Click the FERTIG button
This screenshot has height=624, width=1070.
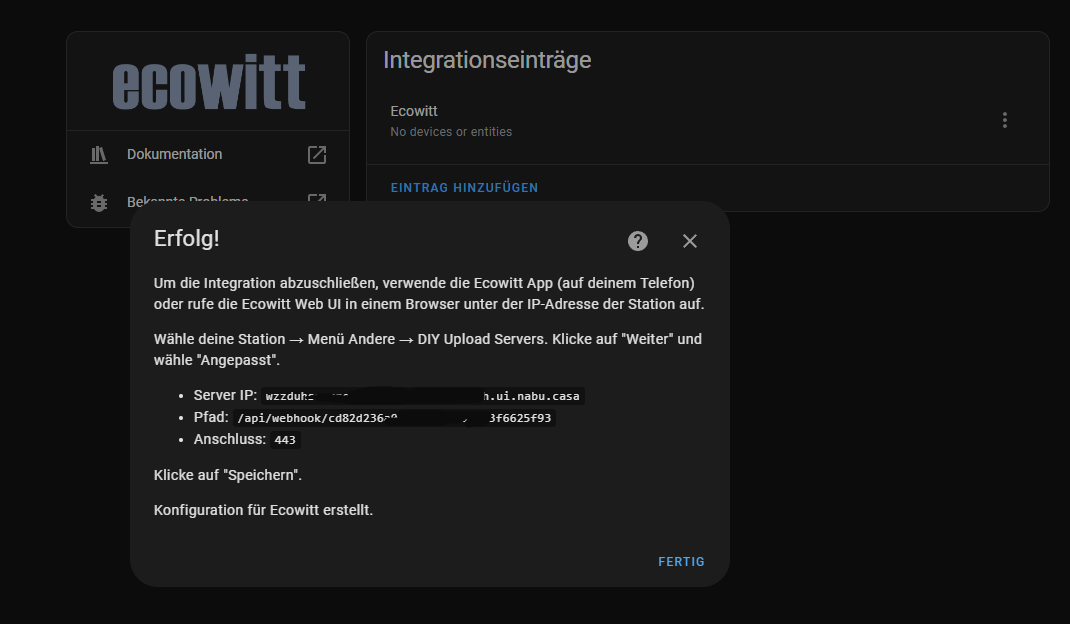(681, 562)
